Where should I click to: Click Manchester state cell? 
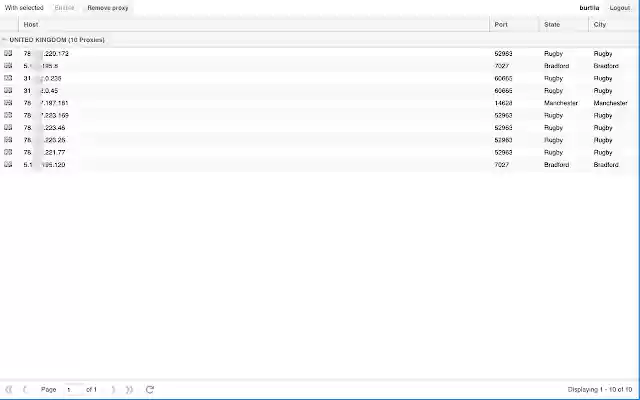point(561,103)
